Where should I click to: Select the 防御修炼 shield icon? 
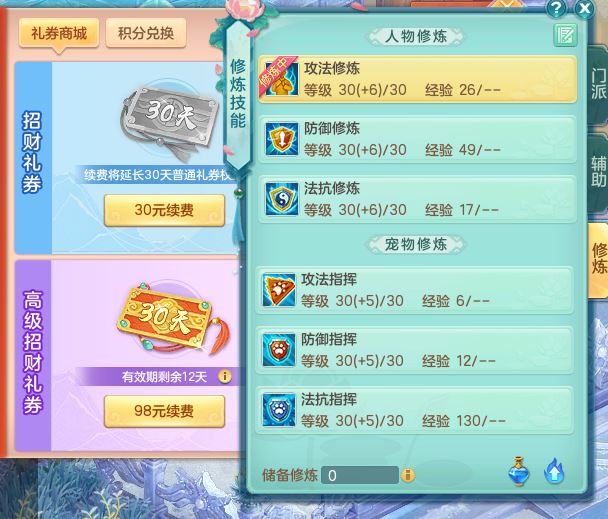coord(282,139)
